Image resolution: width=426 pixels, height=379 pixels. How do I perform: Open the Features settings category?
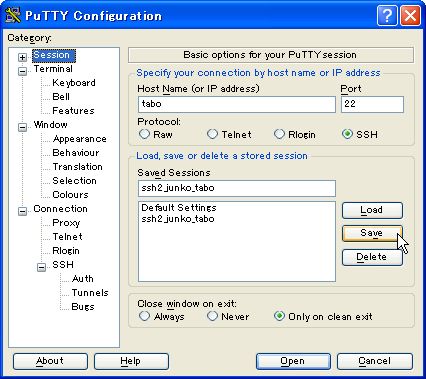pyautogui.click(x=73, y=111)
